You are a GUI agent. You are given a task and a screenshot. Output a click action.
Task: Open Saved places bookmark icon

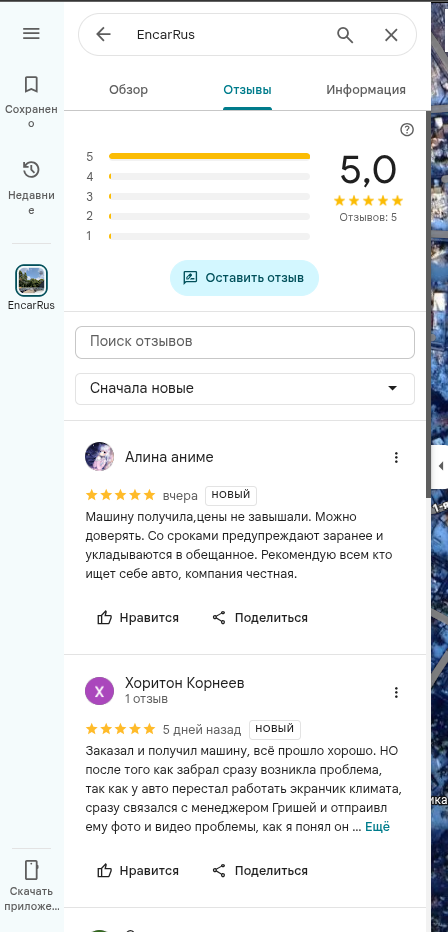point(31,84)
